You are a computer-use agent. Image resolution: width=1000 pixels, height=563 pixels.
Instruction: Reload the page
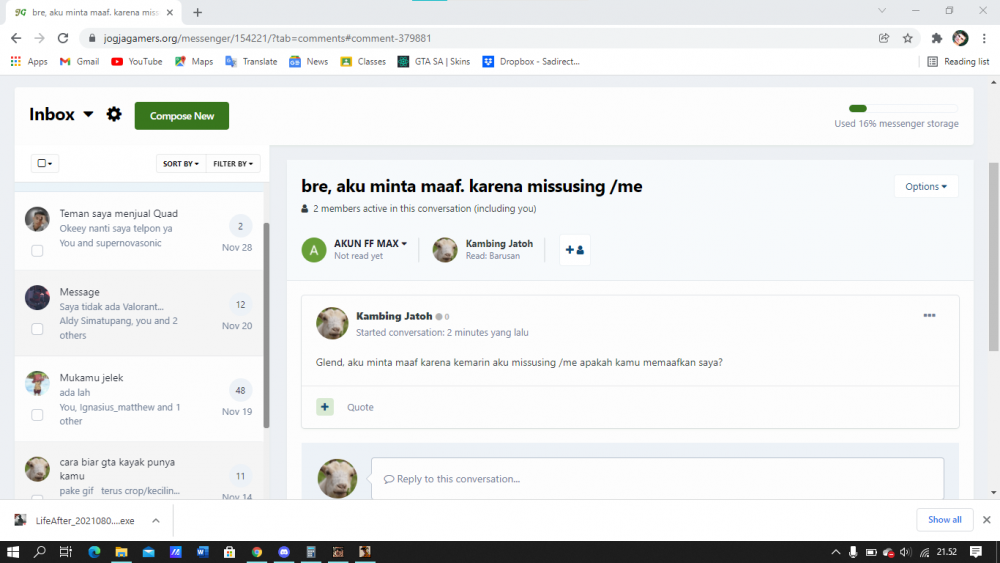62,38
